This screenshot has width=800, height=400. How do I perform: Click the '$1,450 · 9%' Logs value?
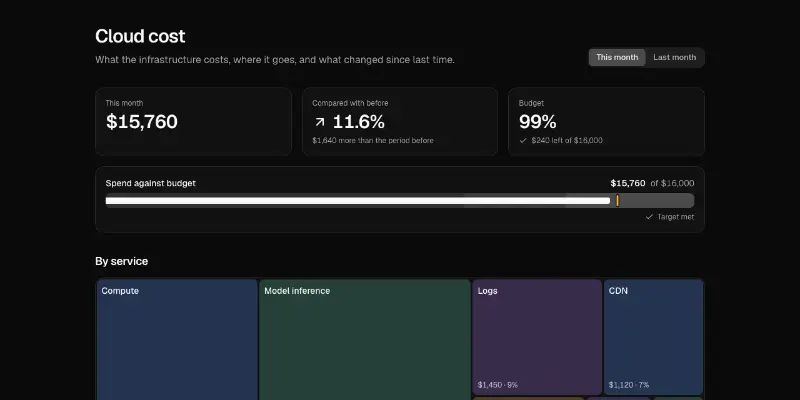(498, 385)
